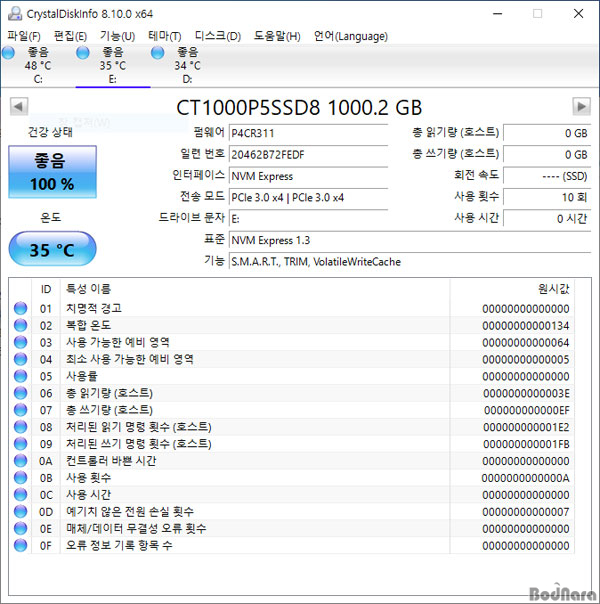Viewport: 600px width, 604px height.
Task: Click the status orb for drive C:
Action: tap(8, 53)
